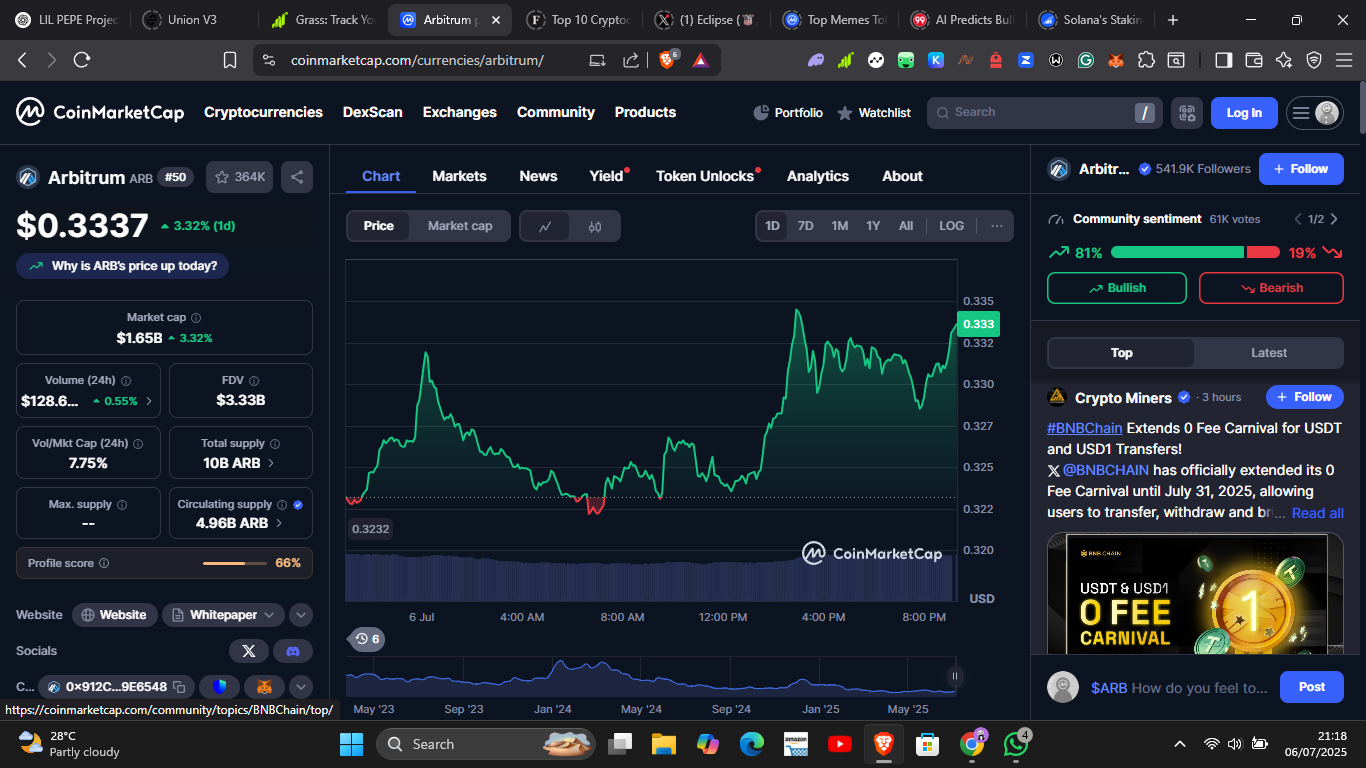Click the community sentiment bullish-bearish bar
This screenshot has width=1366, height=768.
click(1195, 252)
